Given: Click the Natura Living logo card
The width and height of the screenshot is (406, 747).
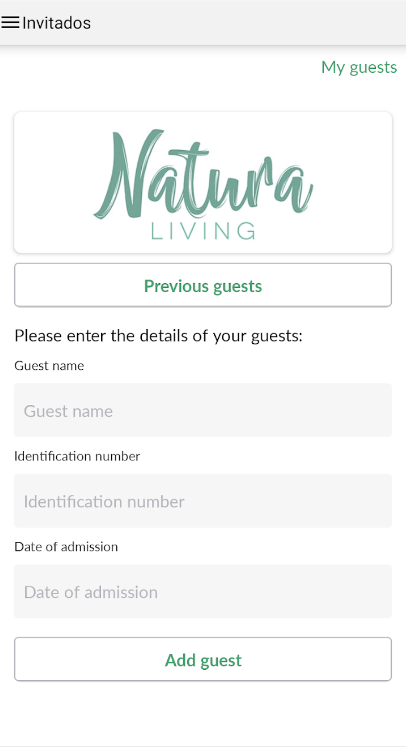Looking at the screenshot, I should (203, 182).
